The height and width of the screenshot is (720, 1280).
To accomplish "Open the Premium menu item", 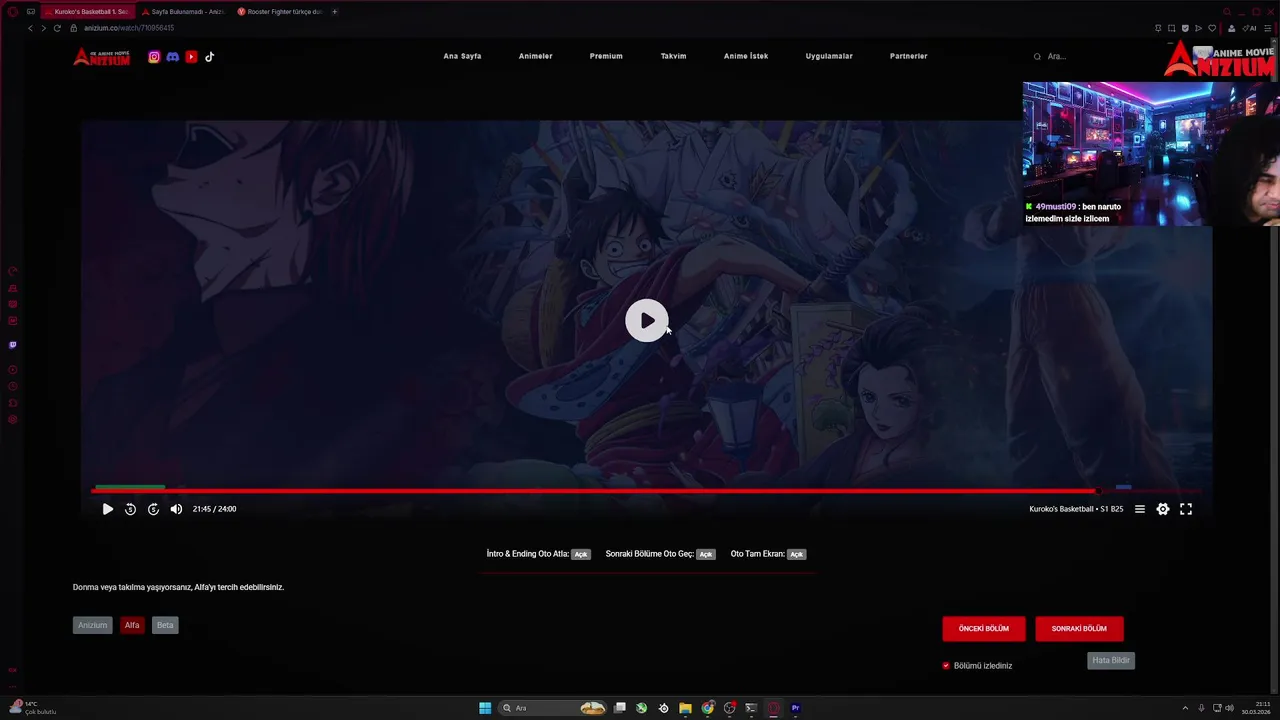I will click(x=606, y=56).
